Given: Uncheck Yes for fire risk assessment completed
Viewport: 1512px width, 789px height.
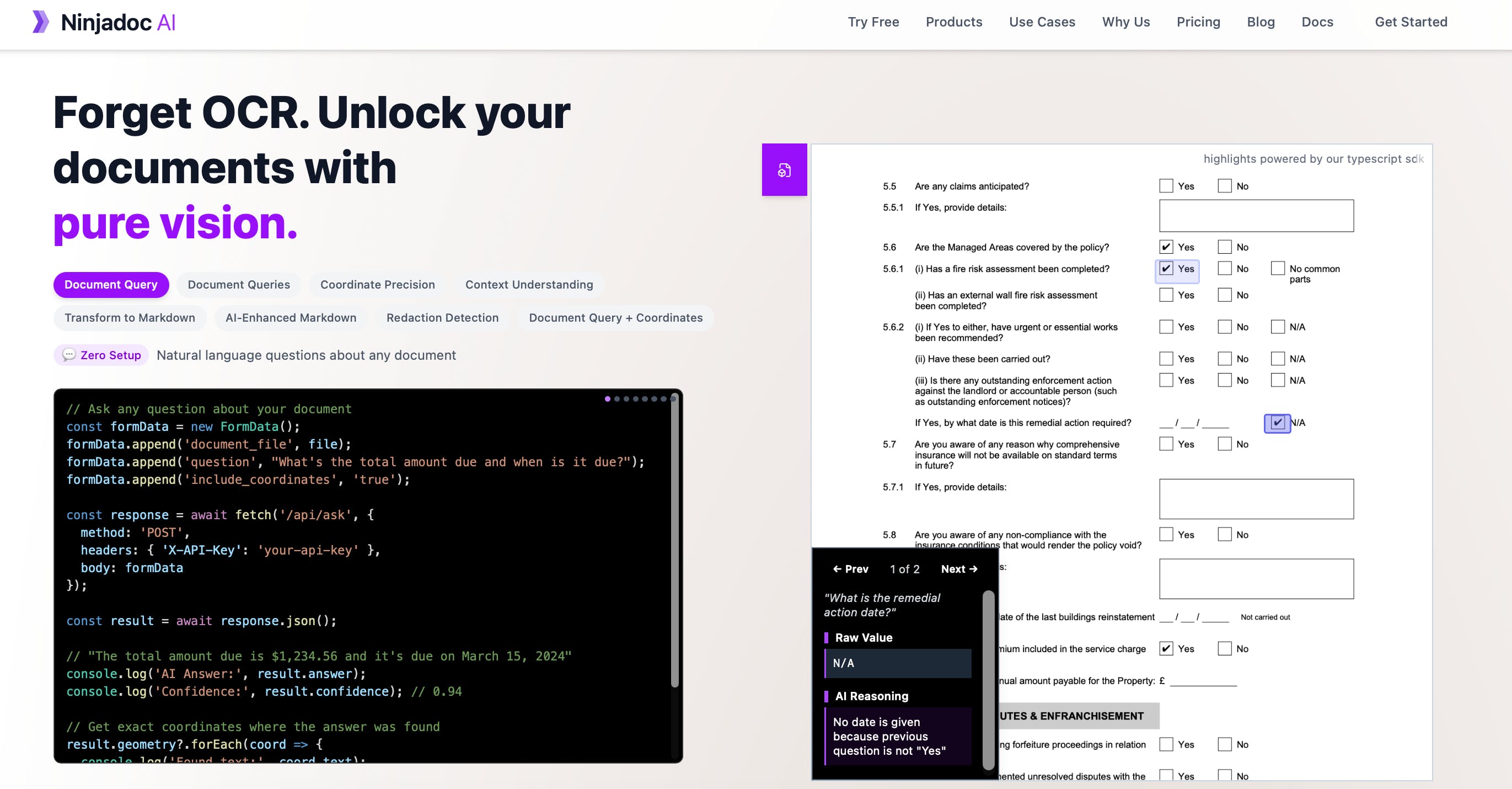Looking at the screenshot, I should coord(1166,269).
